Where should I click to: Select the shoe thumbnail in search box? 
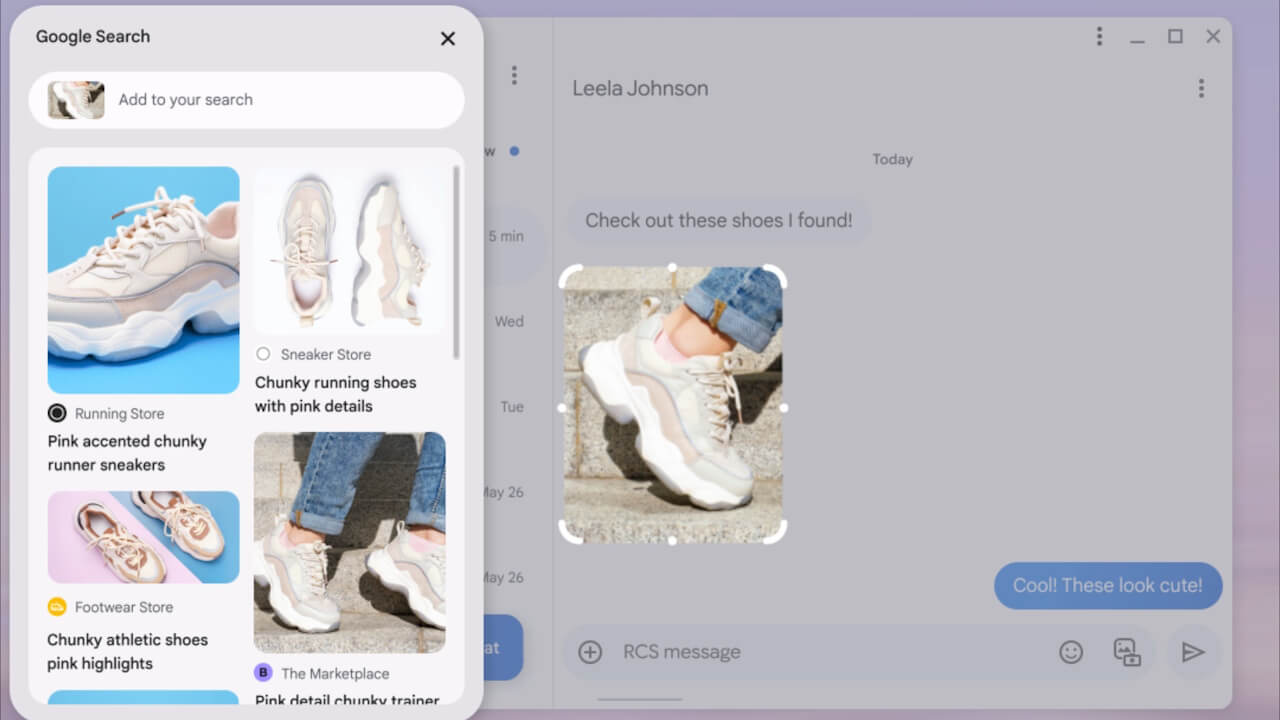pyautogui.click(x=76, y=100)
